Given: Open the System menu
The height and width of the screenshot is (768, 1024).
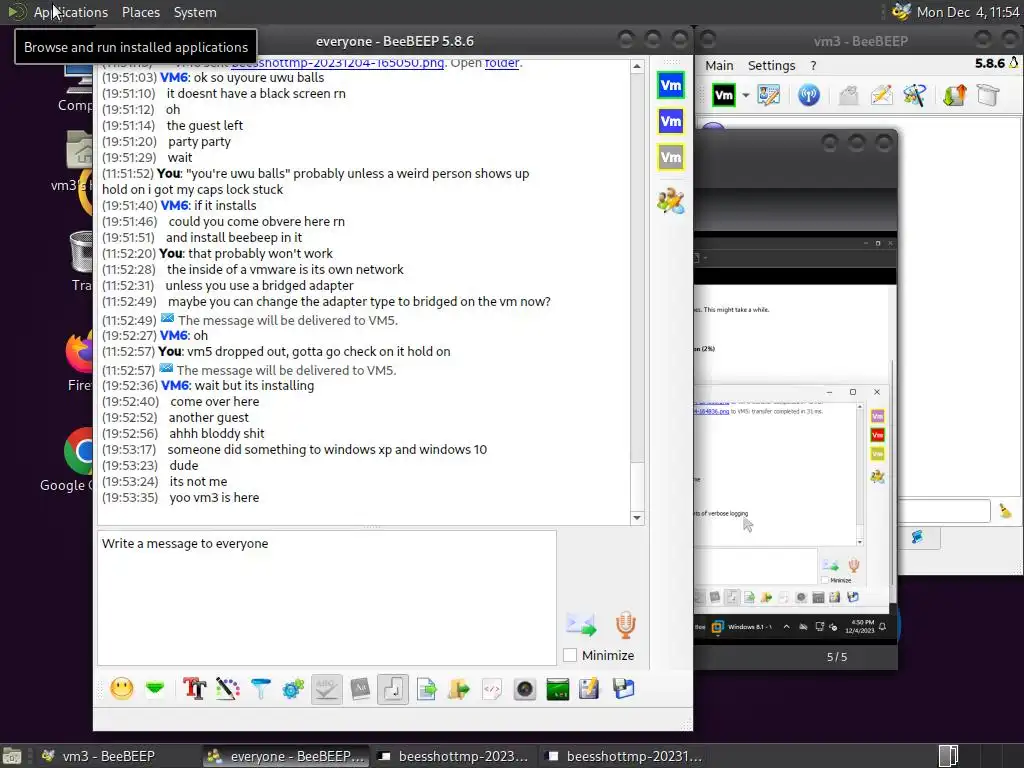Looking at the screenshot, I should point(195,12).
